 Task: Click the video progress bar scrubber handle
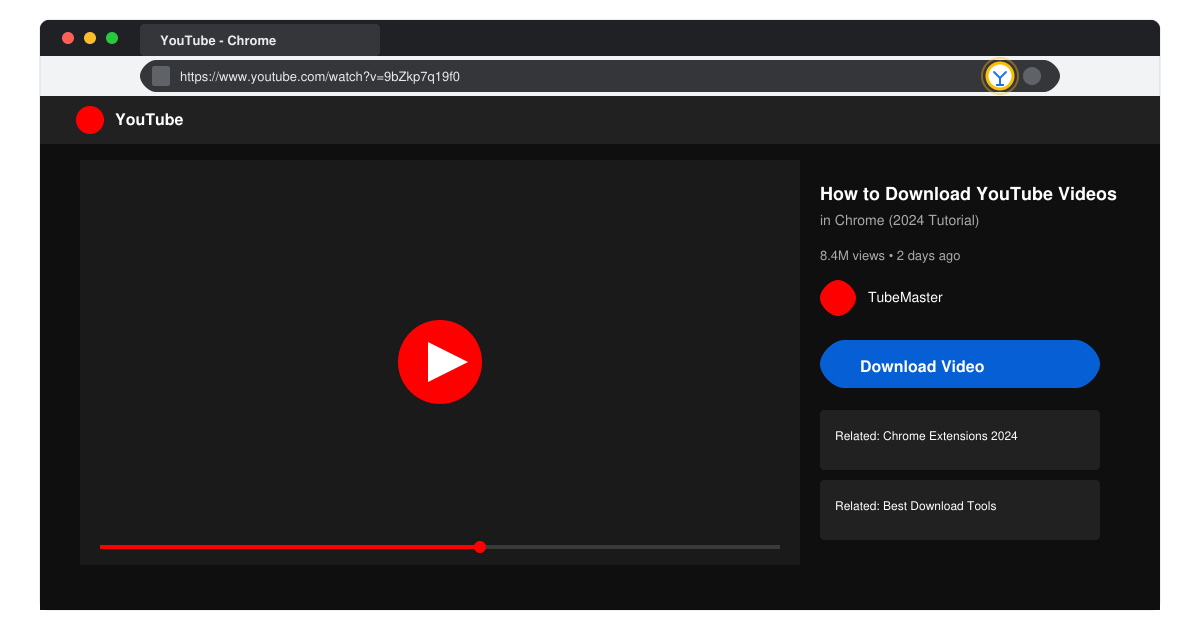[480, 547]
